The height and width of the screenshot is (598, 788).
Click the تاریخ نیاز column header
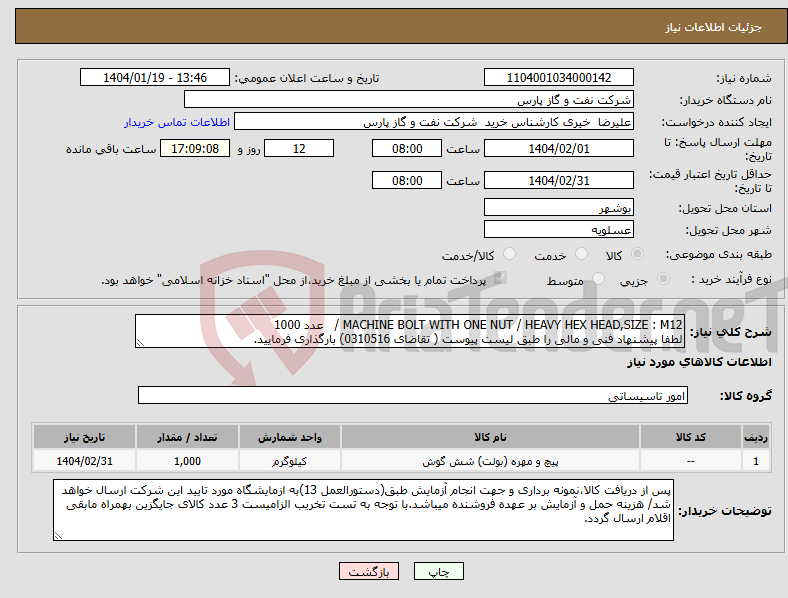click(84, 437)
